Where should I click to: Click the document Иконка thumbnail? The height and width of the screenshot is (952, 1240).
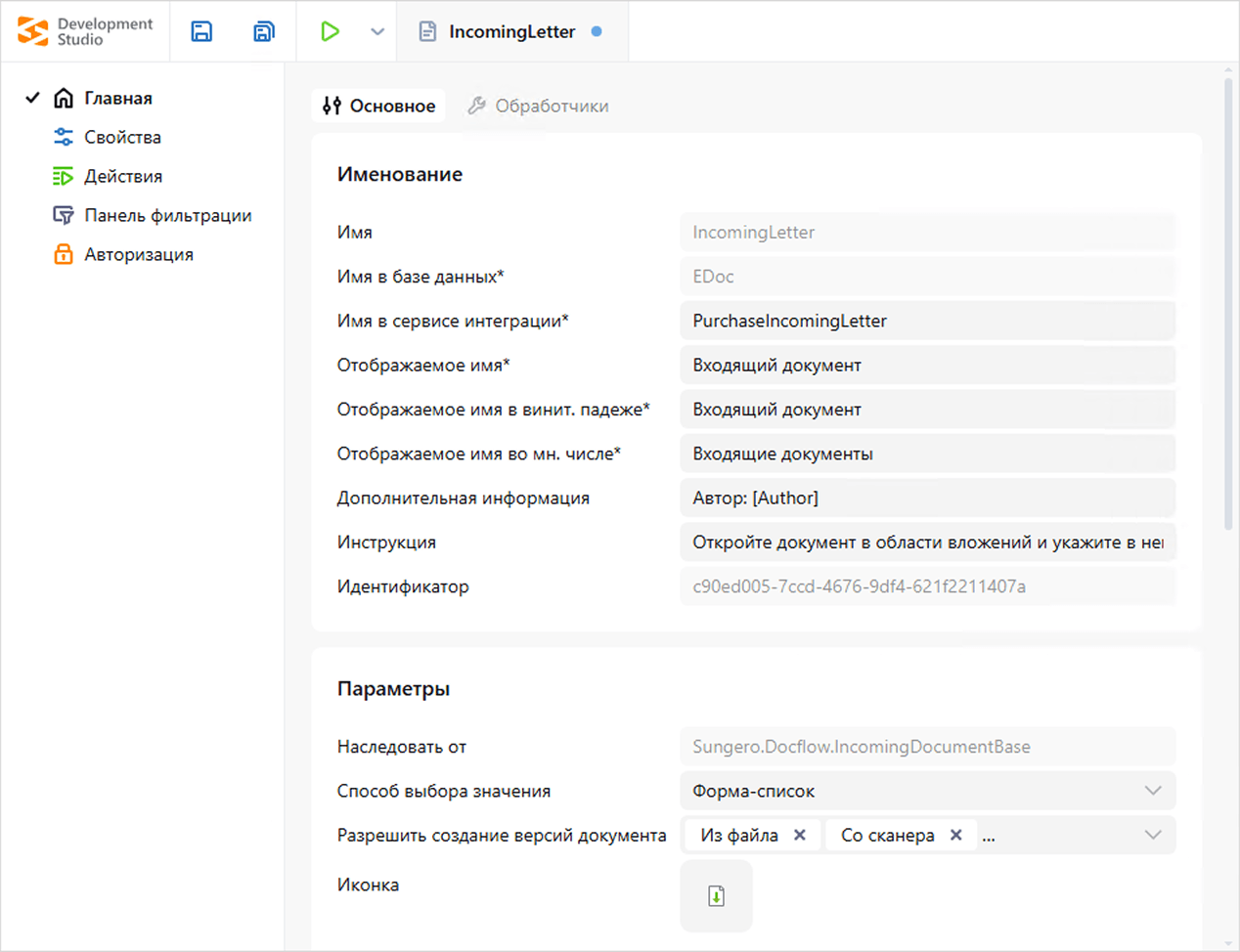[x=716, y=896]
